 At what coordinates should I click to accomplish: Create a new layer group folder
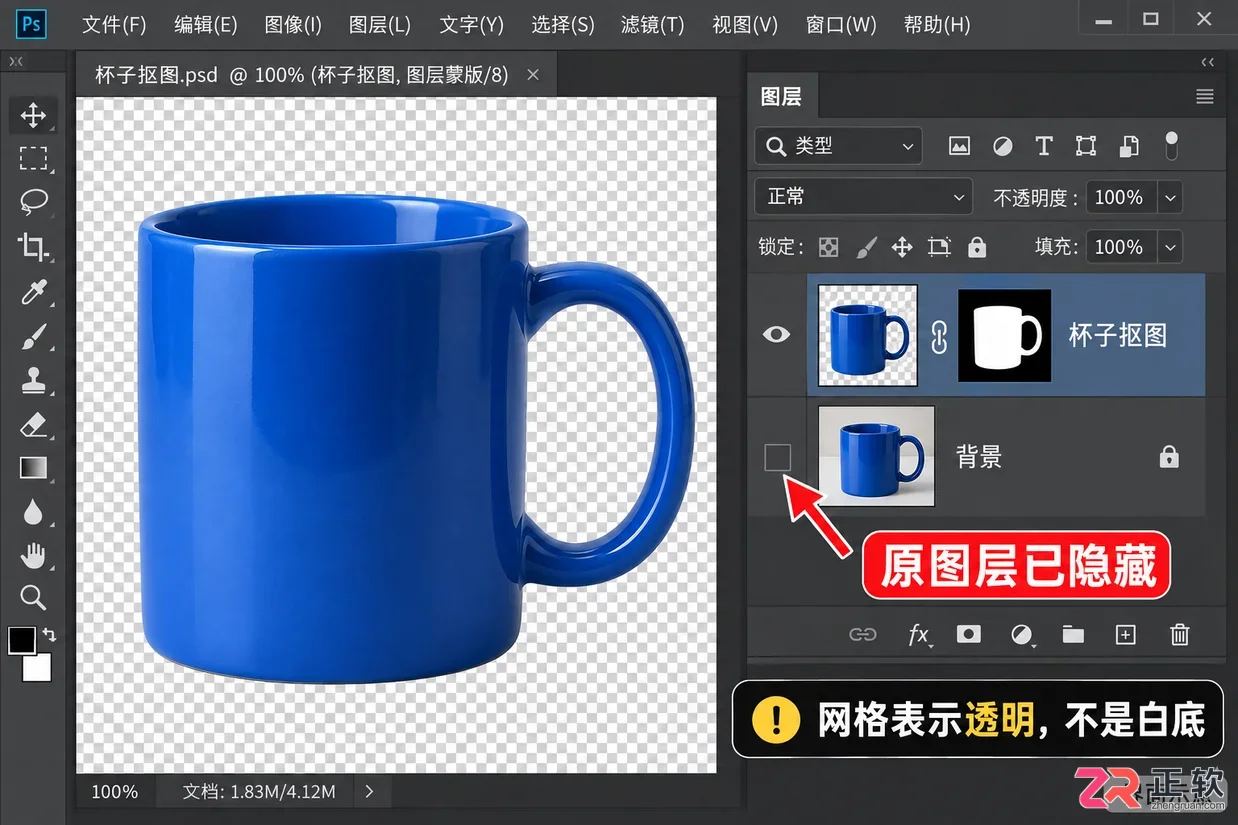coord(1073,634)
